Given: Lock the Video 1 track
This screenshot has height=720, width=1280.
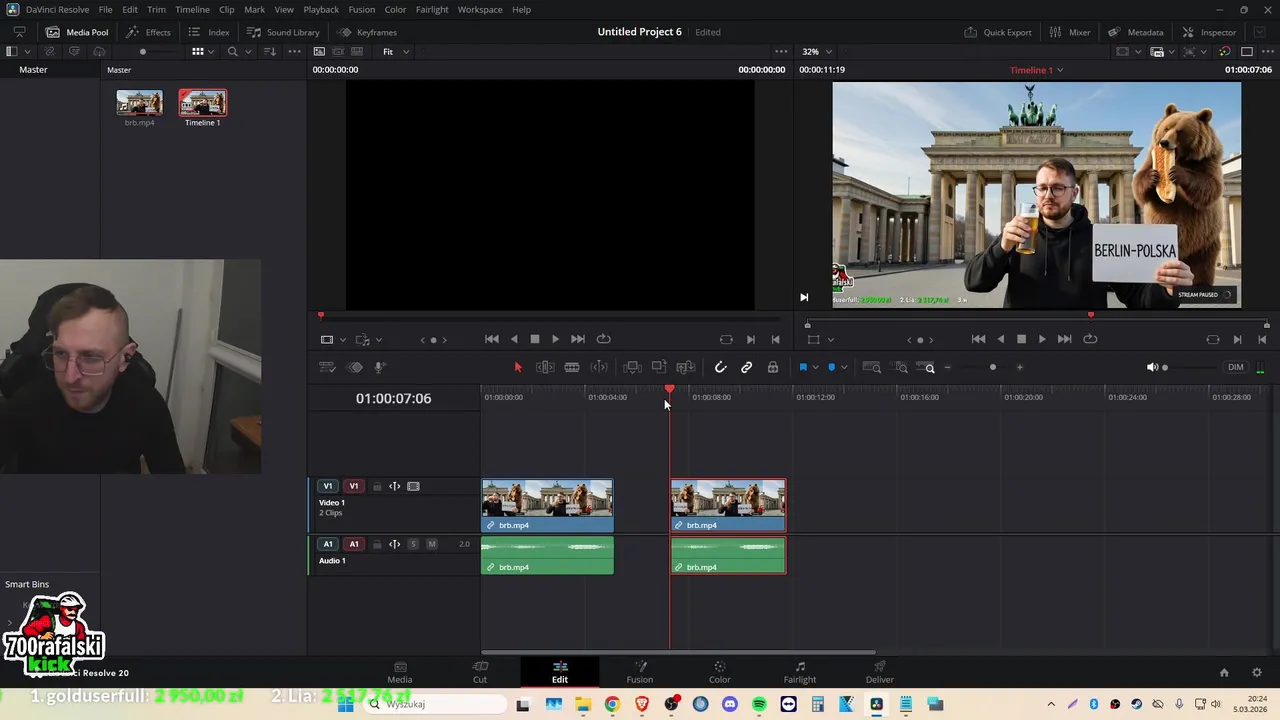Looking at the screenshot, I should click(x=377, y=487).
